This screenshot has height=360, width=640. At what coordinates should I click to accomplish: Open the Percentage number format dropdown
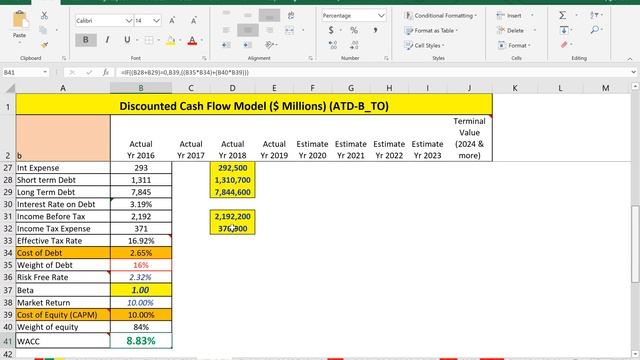(381, 16)
